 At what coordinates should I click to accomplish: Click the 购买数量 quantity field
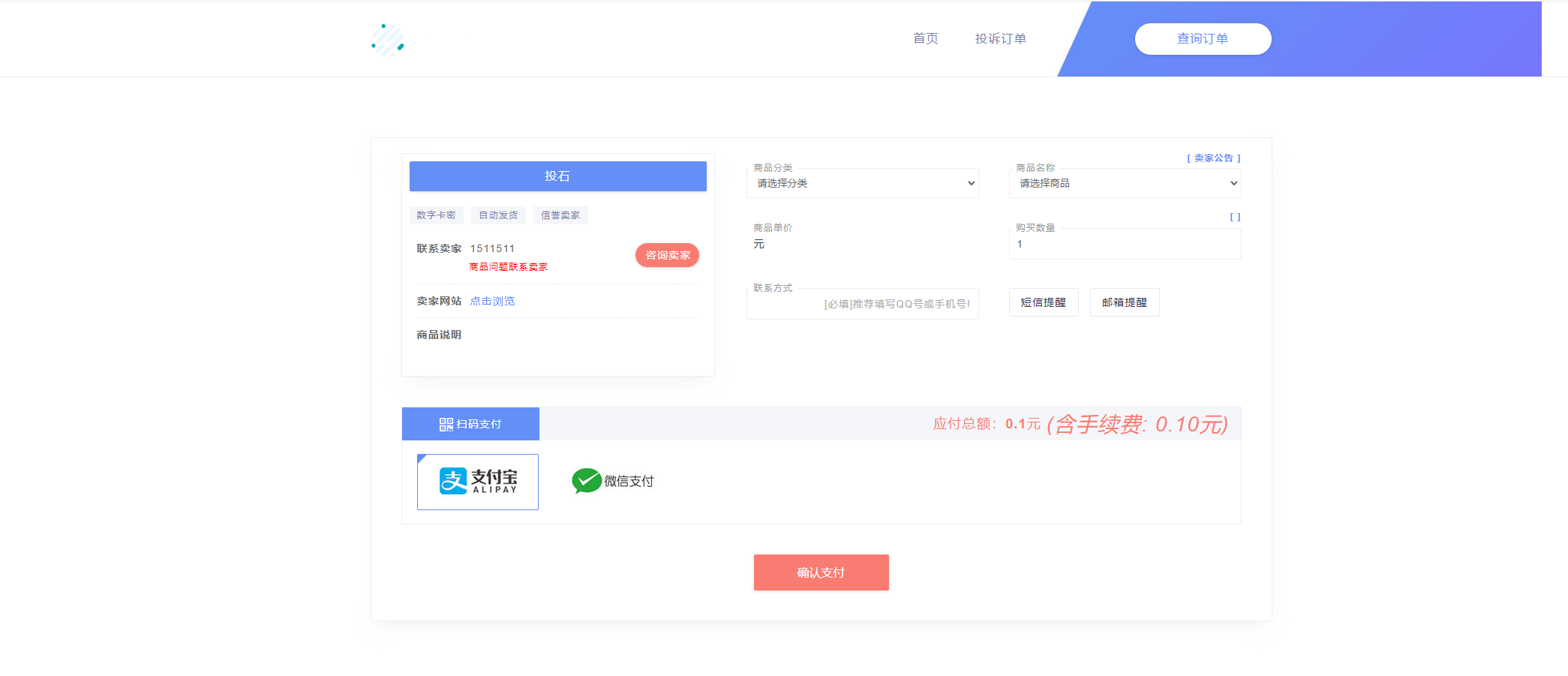pos(1125,245)
